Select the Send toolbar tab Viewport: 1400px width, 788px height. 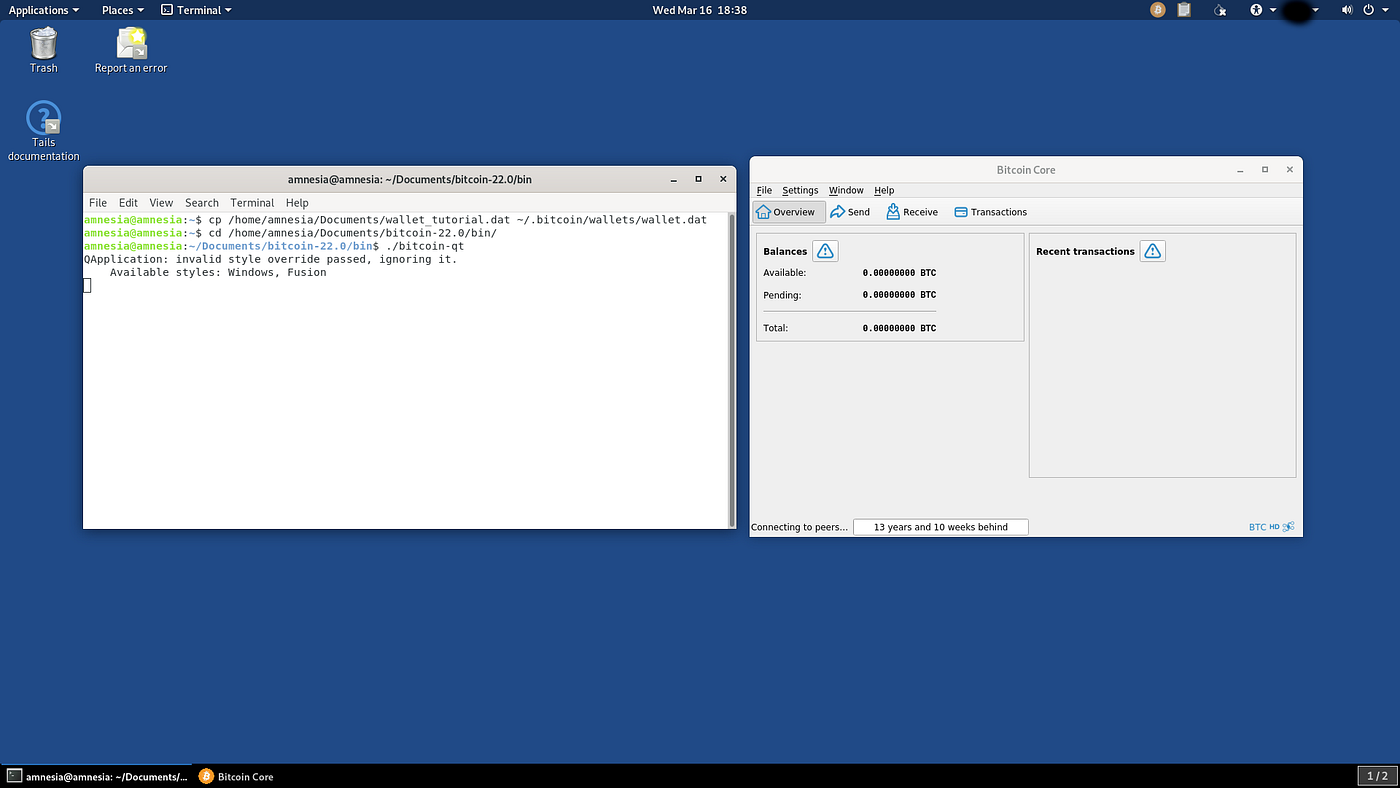tap(850, 212)
